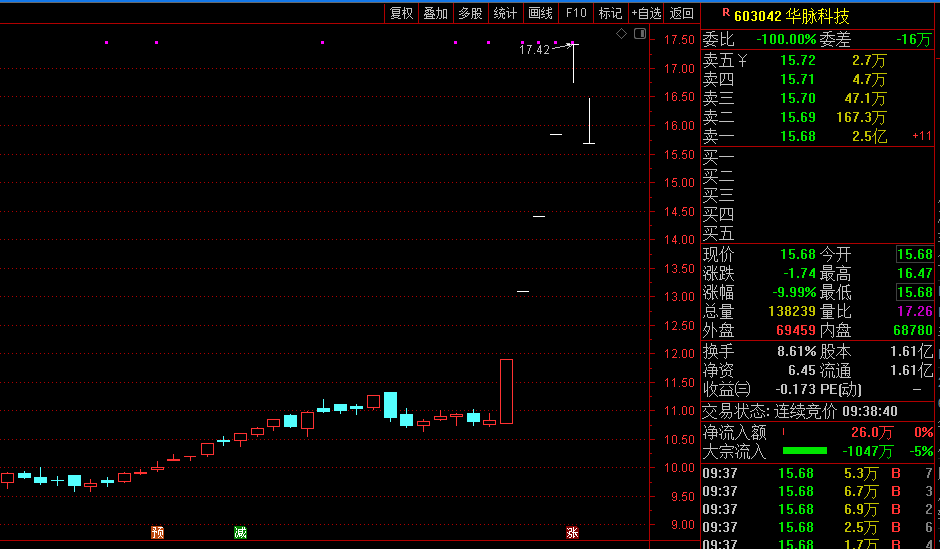Image resolution: width=940 pixels, height=549 pixels.
Task: Click the 最高 16.47 value
Action: (x=915, y=273)
